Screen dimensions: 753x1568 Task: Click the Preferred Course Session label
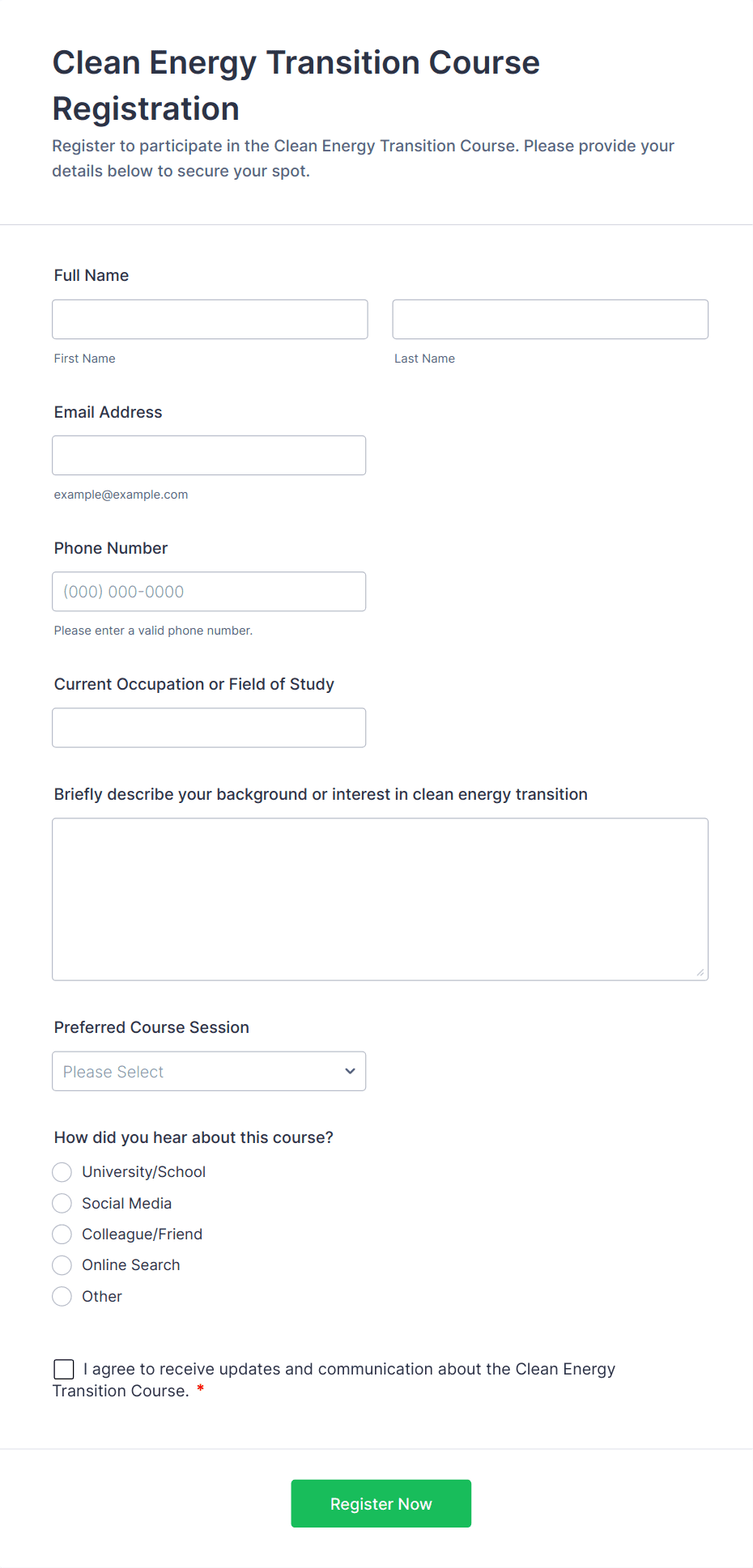point(151,1027)
